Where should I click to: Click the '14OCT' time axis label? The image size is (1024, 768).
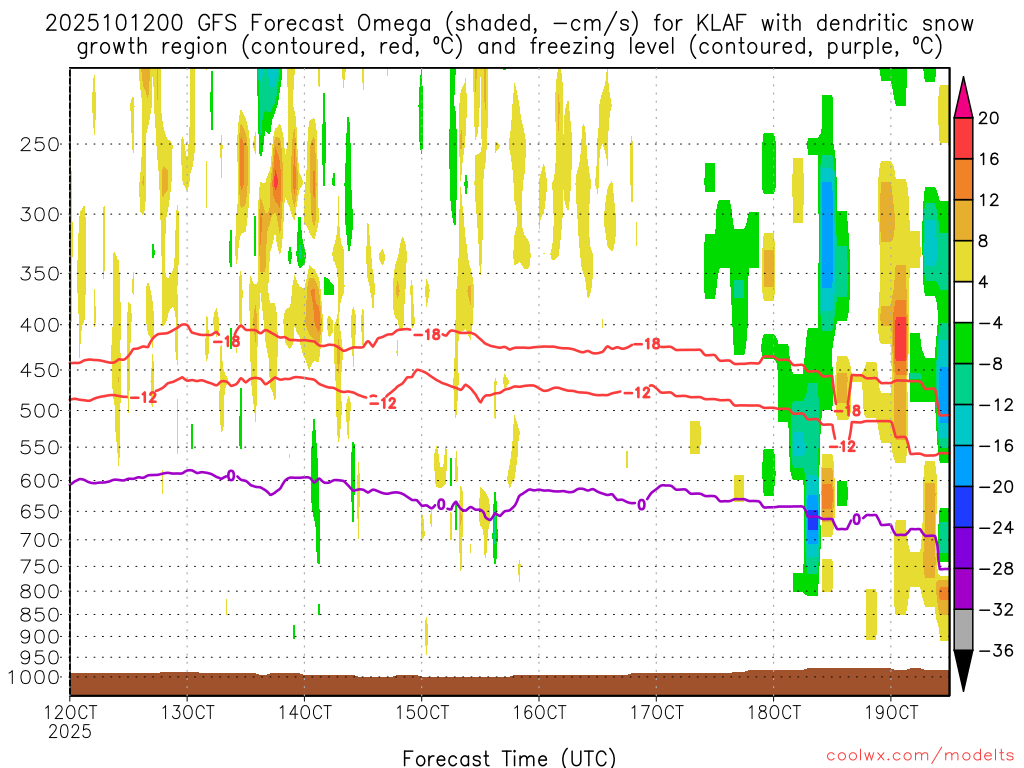click(304, 712)
